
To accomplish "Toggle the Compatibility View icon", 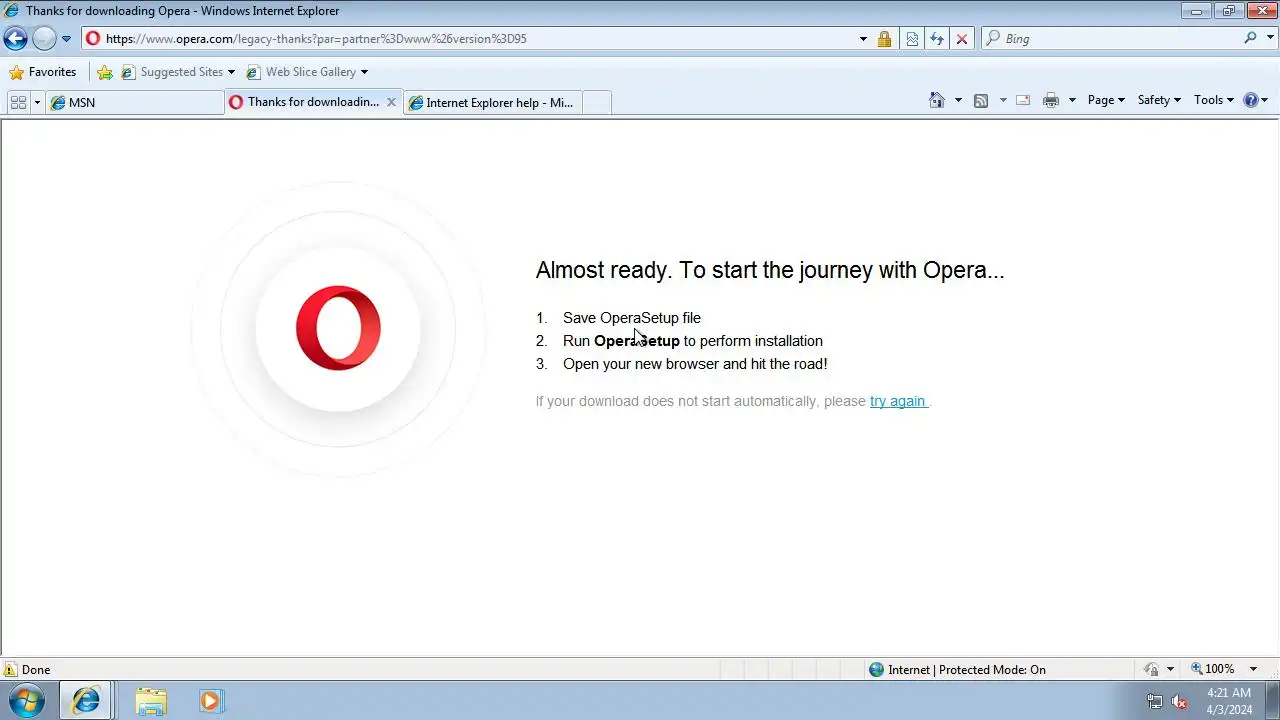I will click(x=912, y=39).
